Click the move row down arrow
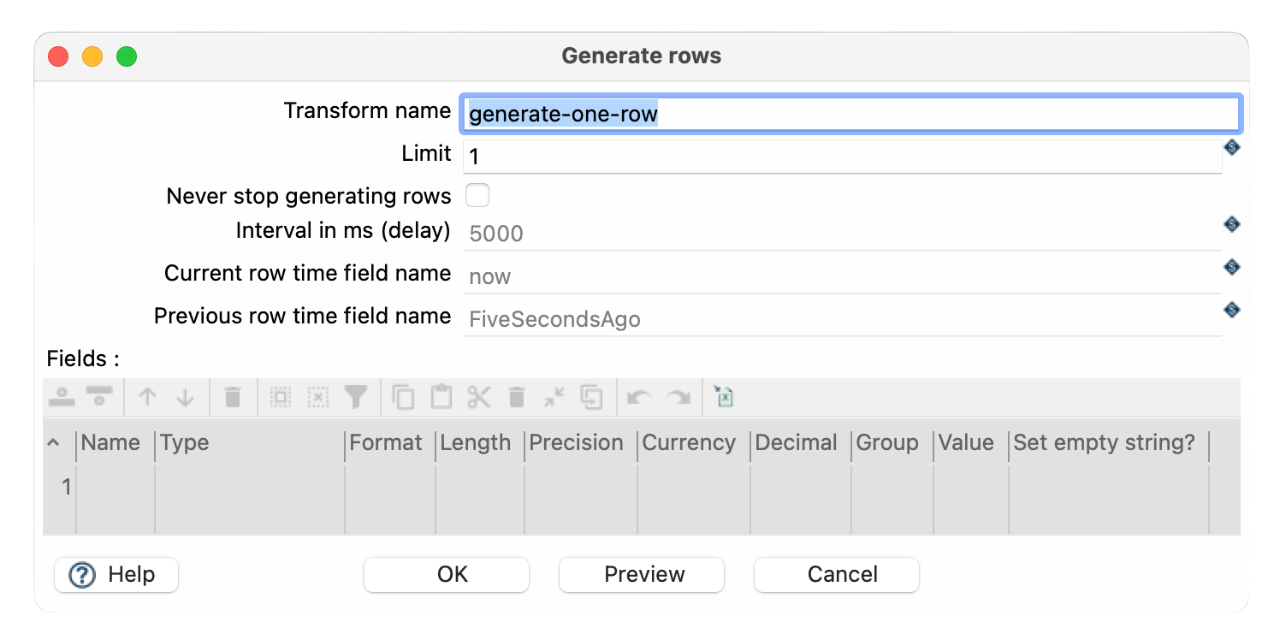 (x=185, y=397)
